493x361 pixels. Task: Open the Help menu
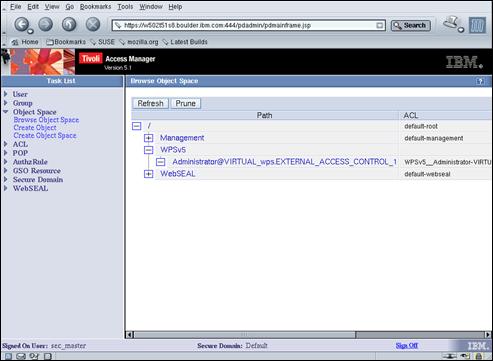point(175,7)
